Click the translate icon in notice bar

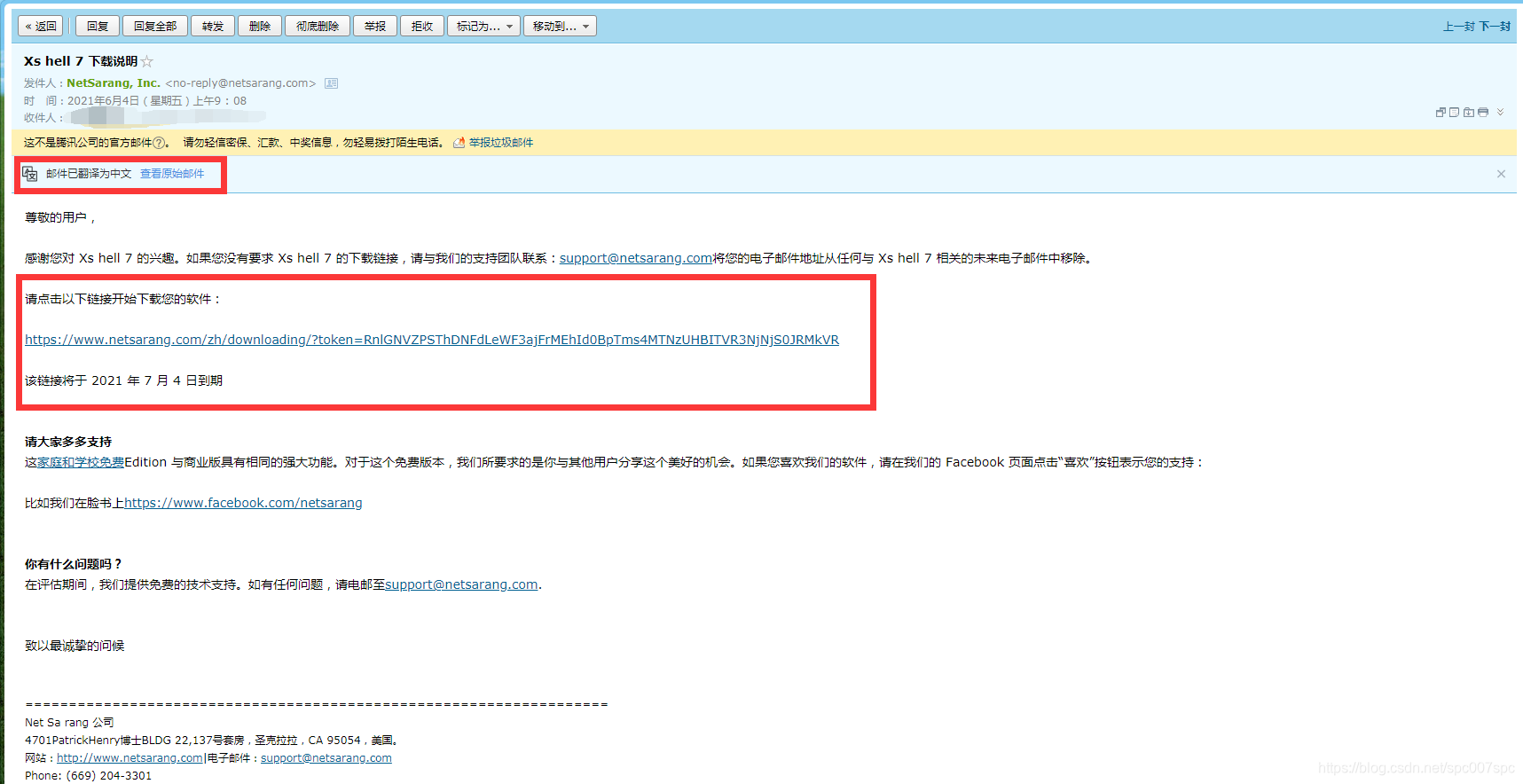click(30, 174)
